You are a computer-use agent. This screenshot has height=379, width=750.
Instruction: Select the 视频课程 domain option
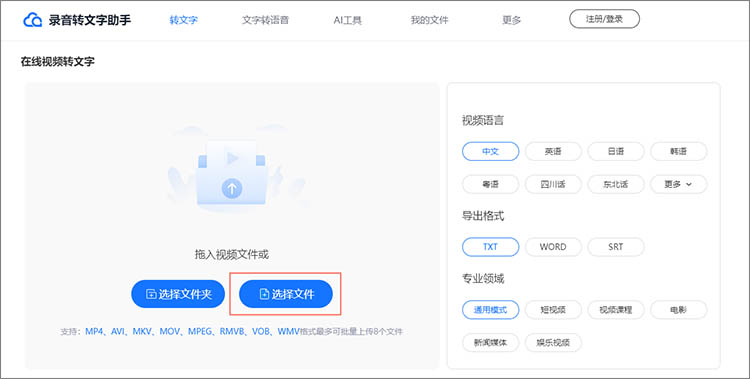616,310
